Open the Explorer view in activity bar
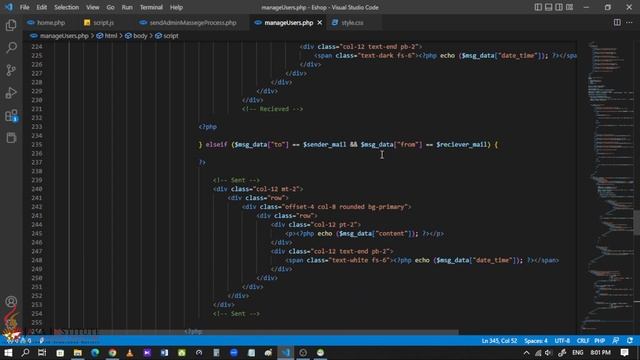 pos(11,25)
